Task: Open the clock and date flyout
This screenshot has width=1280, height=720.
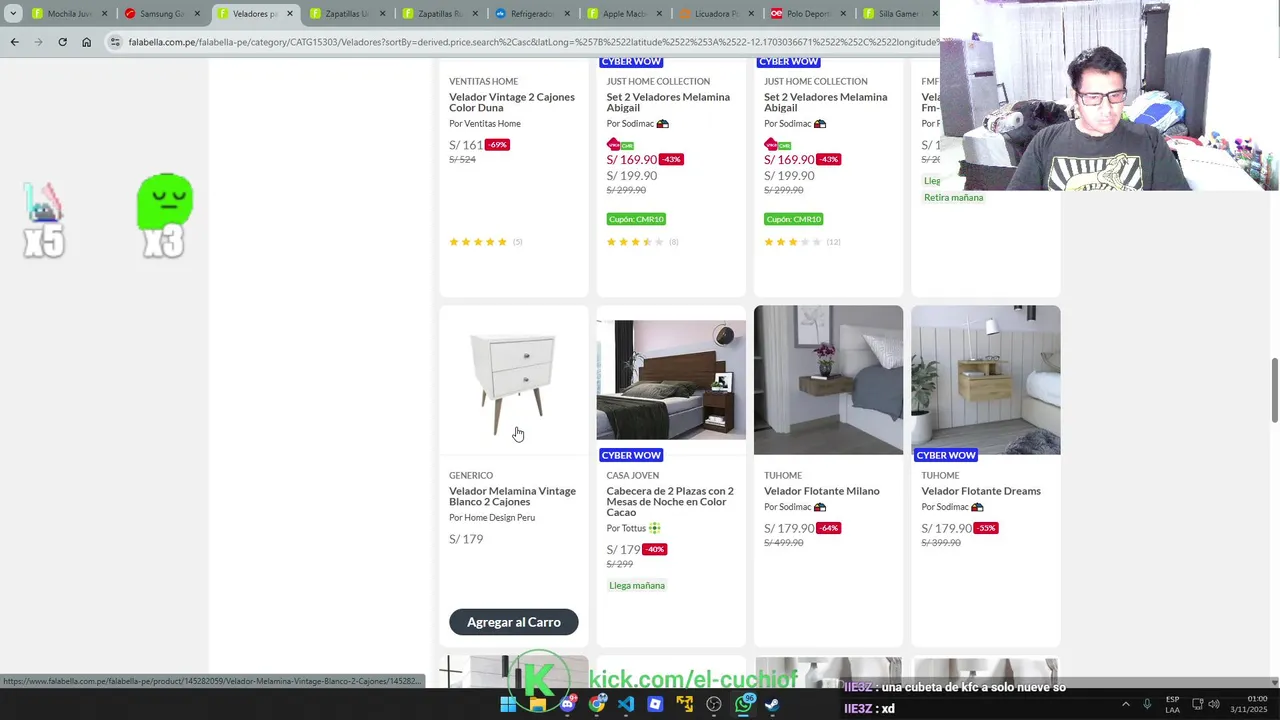Action: tap(1248, 704)
